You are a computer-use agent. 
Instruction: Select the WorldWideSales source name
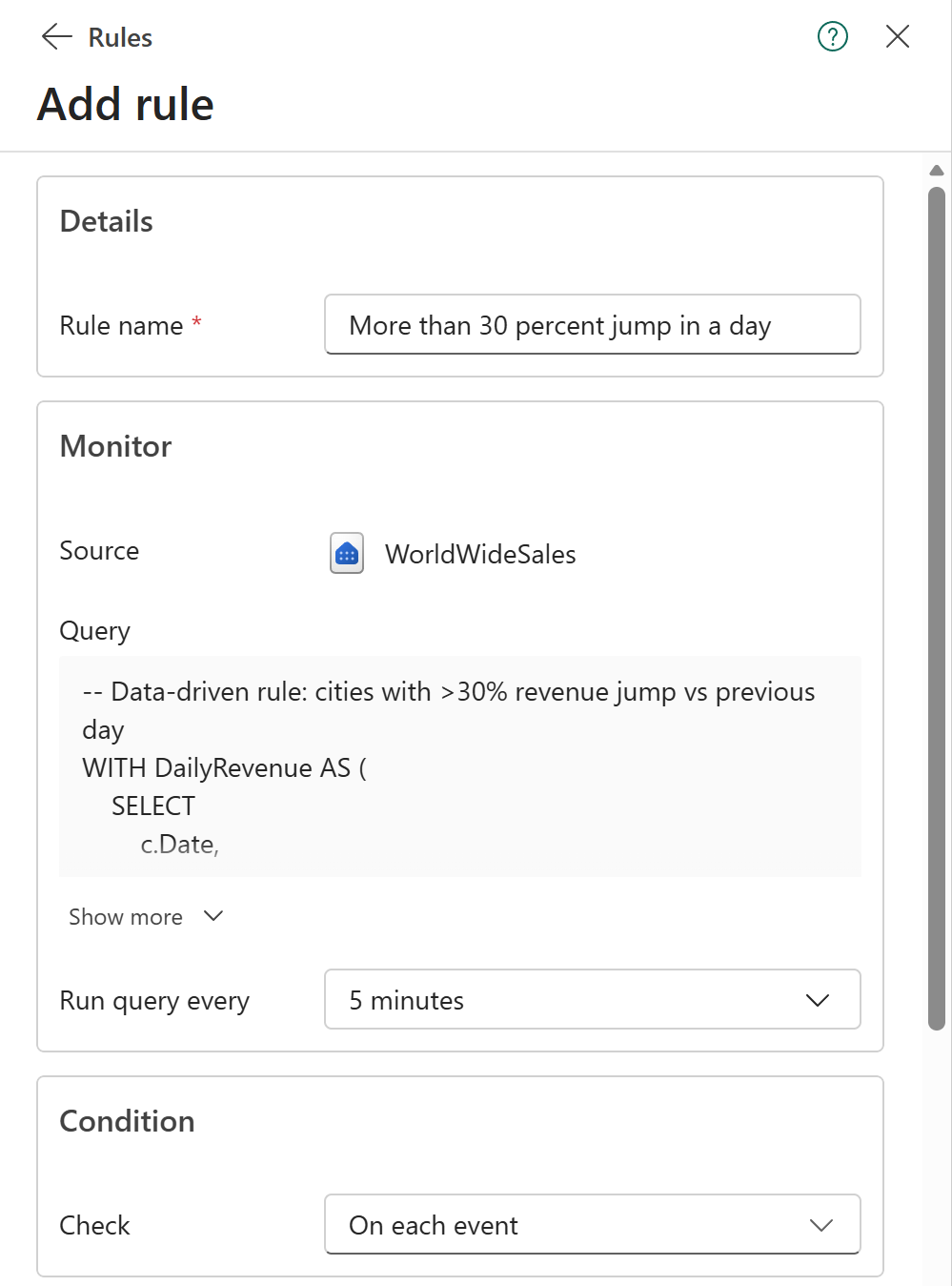[x=480, y=554]
